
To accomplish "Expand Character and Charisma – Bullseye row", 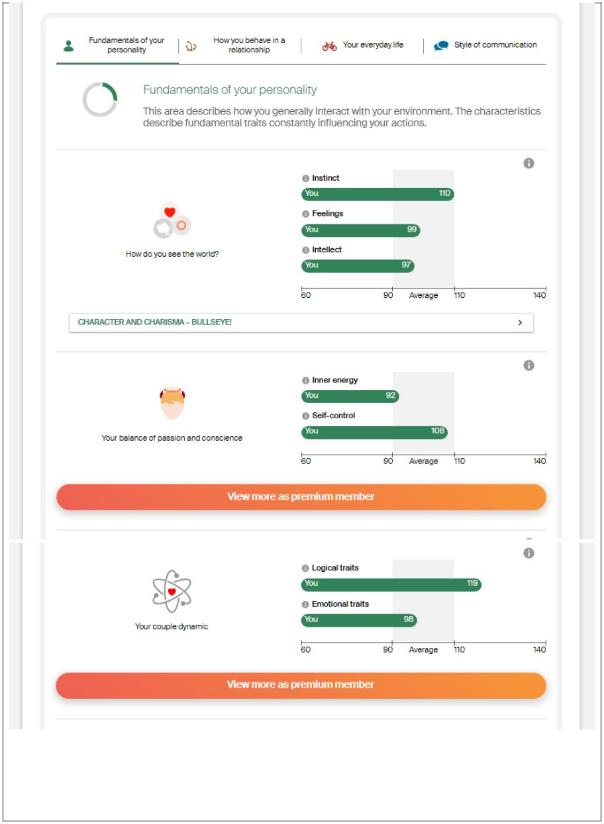I will pyautogui.click(x=301, y=323).
